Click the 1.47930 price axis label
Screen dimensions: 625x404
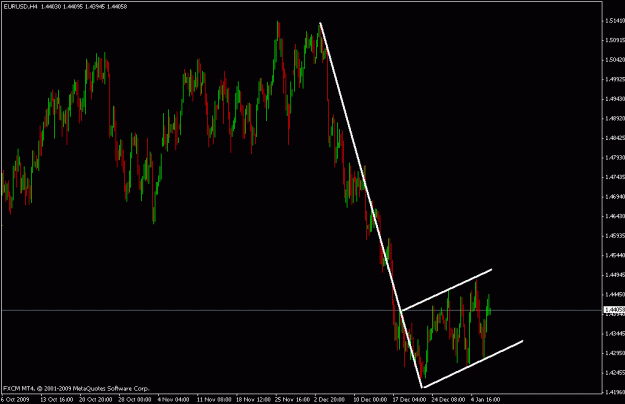tap(615, 157)
